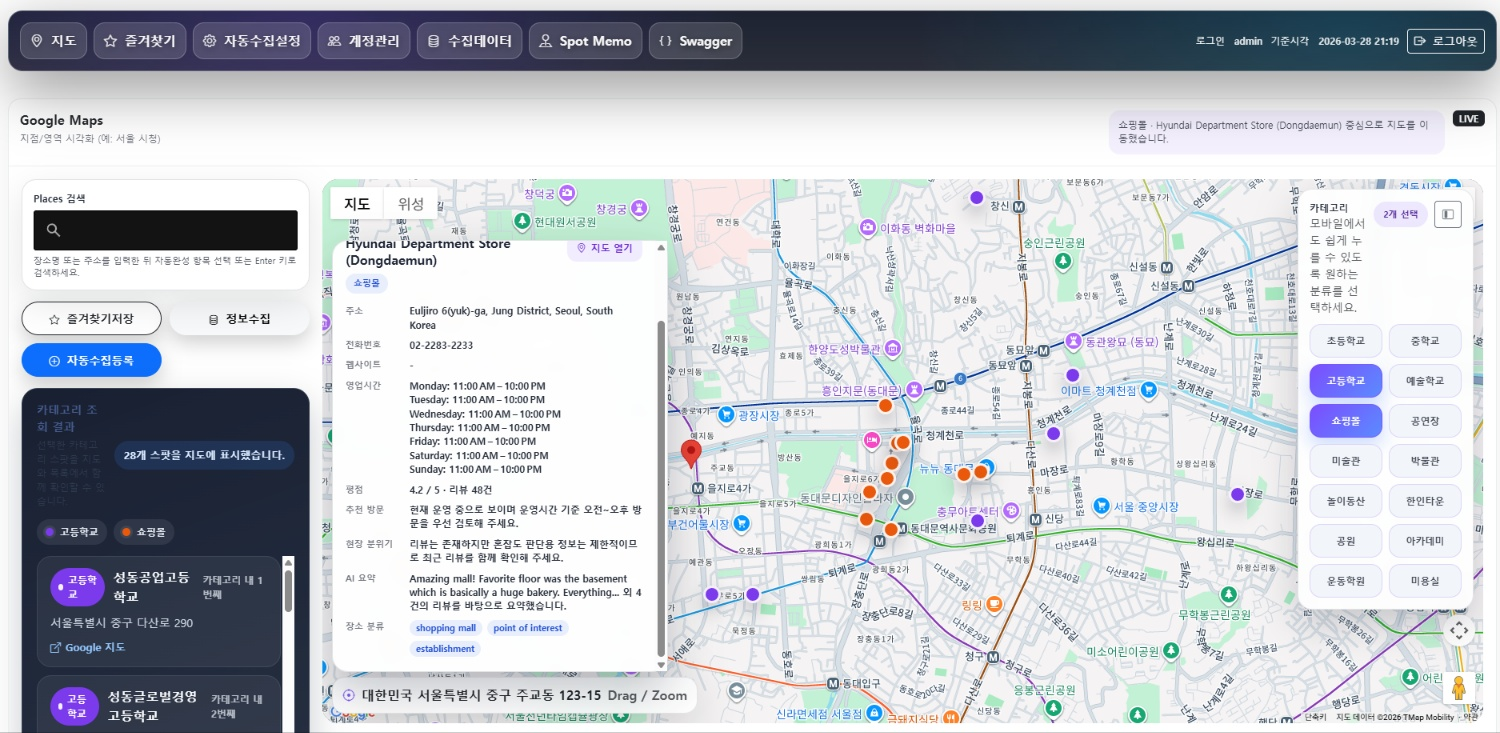Click the 광장시장 shopping cart icon on the map
Screen dimensions: 1500x733
[x=727, y=415]
